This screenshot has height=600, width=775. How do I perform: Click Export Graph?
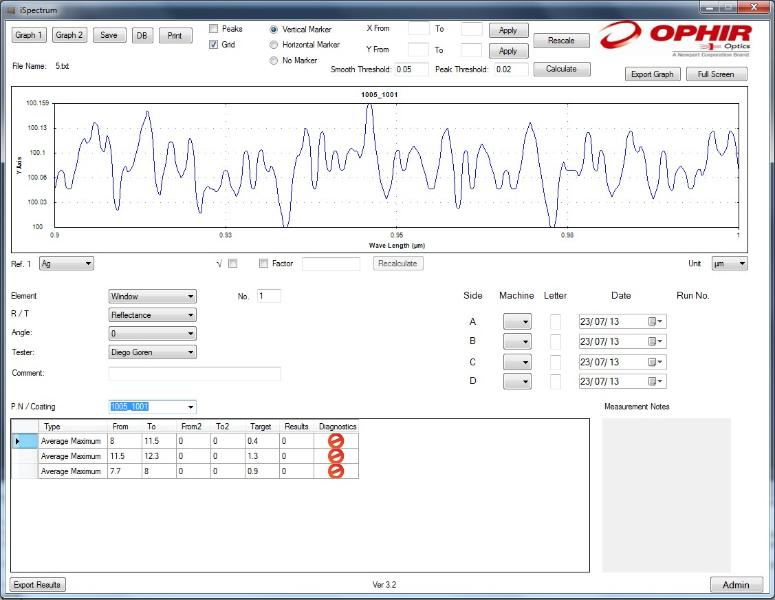pyautogui.click(x=652, y=74)
